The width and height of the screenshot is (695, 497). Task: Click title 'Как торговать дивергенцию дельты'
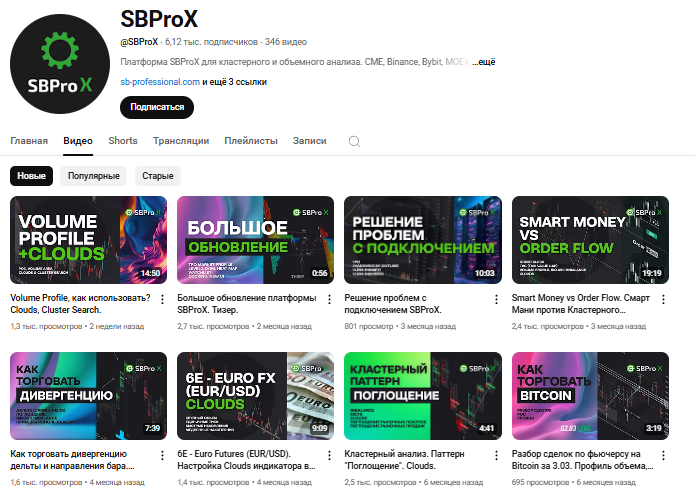tap(72, 460)
